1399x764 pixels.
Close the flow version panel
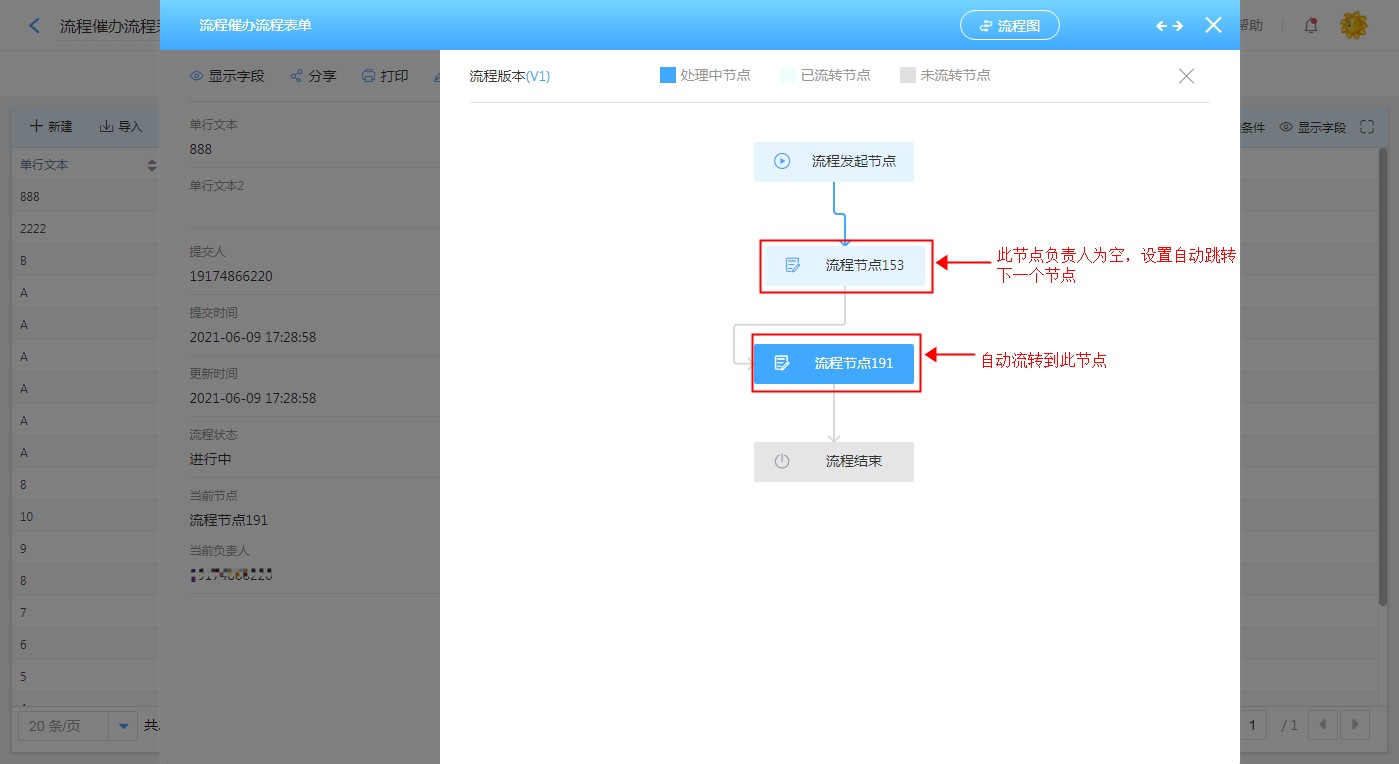(1186, 76)
